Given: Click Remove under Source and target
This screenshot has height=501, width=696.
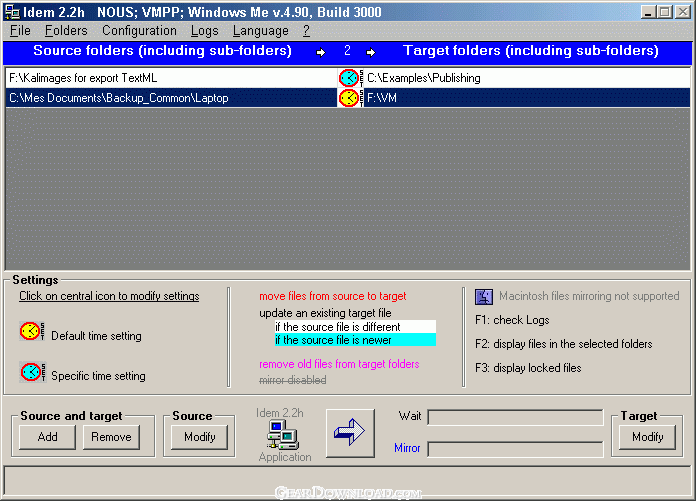Looking at the screenshot, I should (x=111, y=437).
